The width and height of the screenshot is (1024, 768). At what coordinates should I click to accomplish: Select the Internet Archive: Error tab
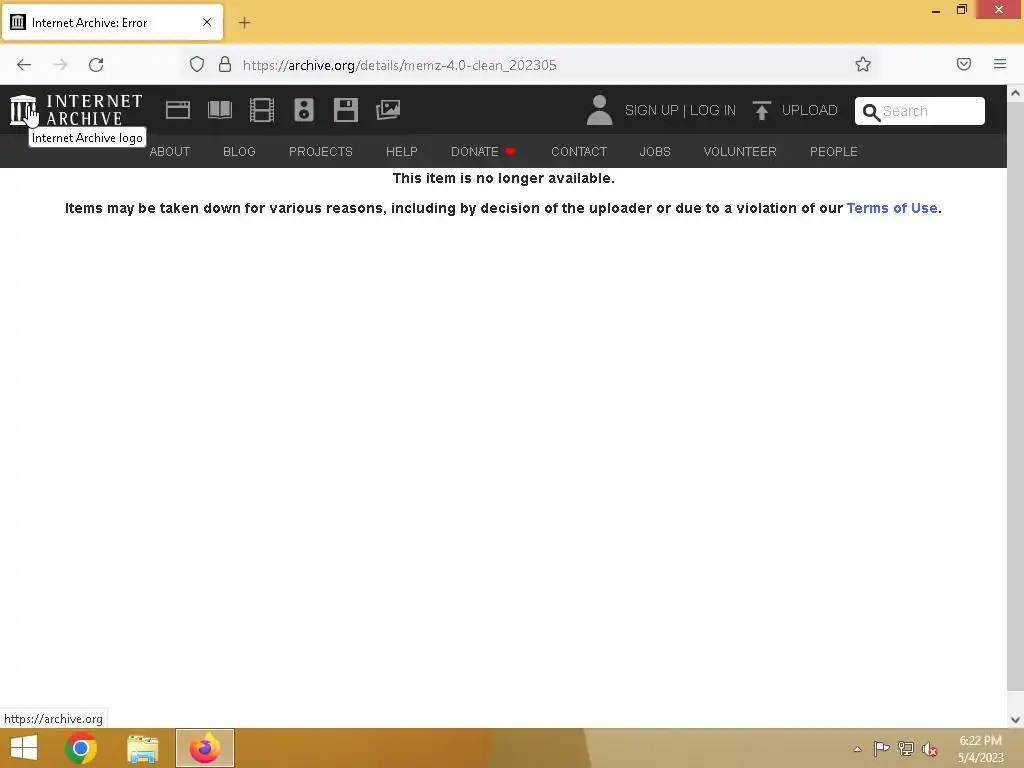[x=112, y=22]
